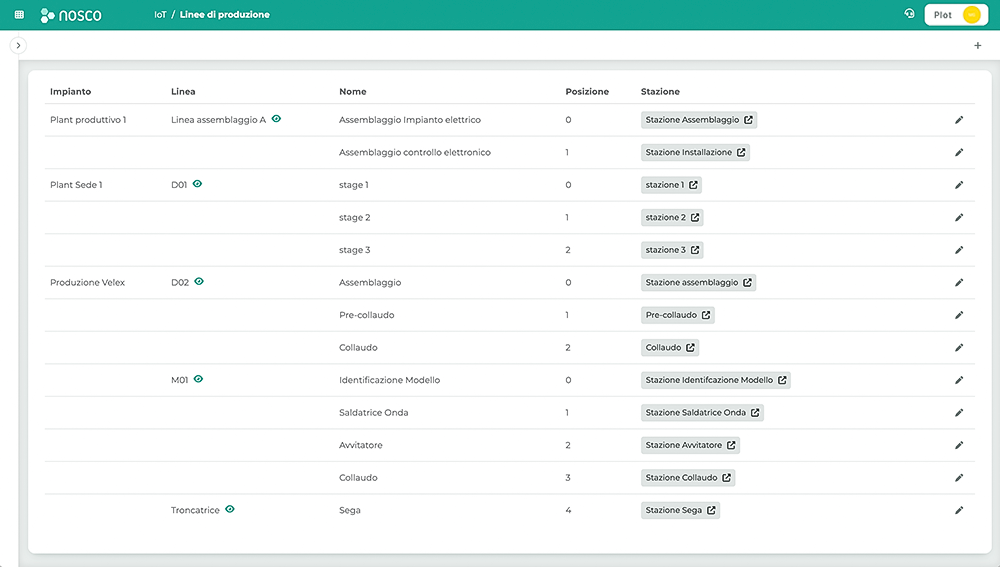The width and height of the screenshot is (1000, 567).
Task: Click the yellow user avatar circle
Action: point(971,15)
